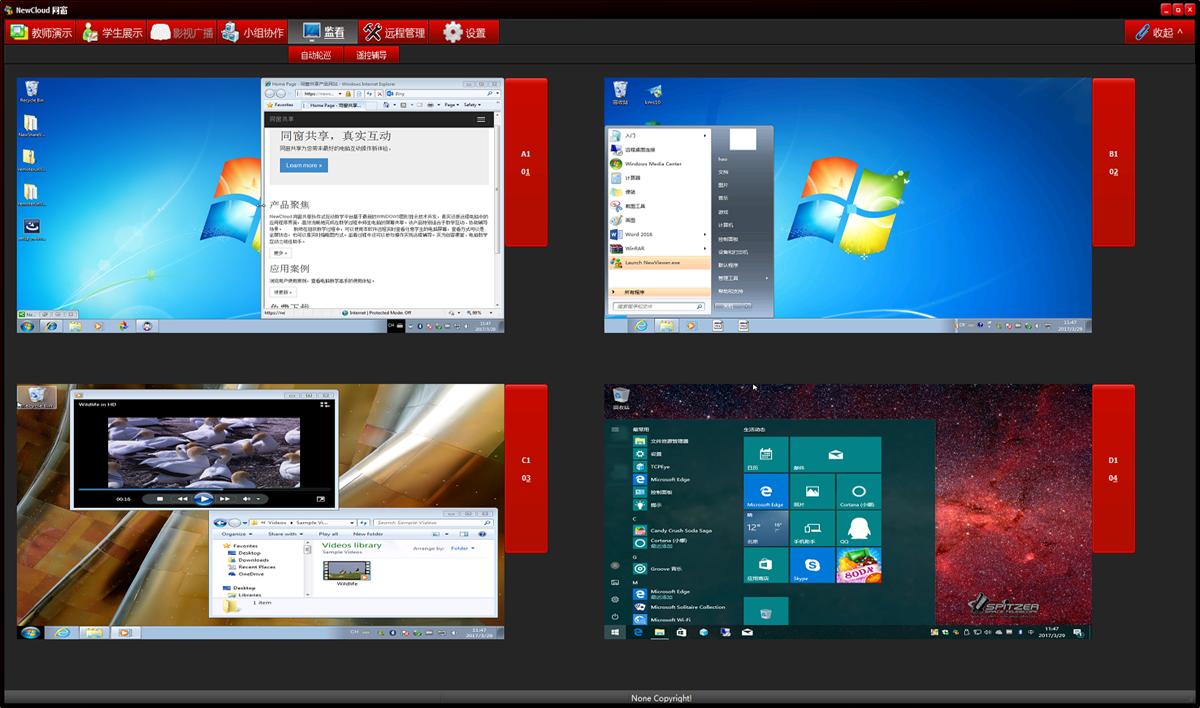Click 应用商店 store tile in D1 start menu
This screenshot has width=1200, height=708.
pyautogui.click(x=766, y=566)
